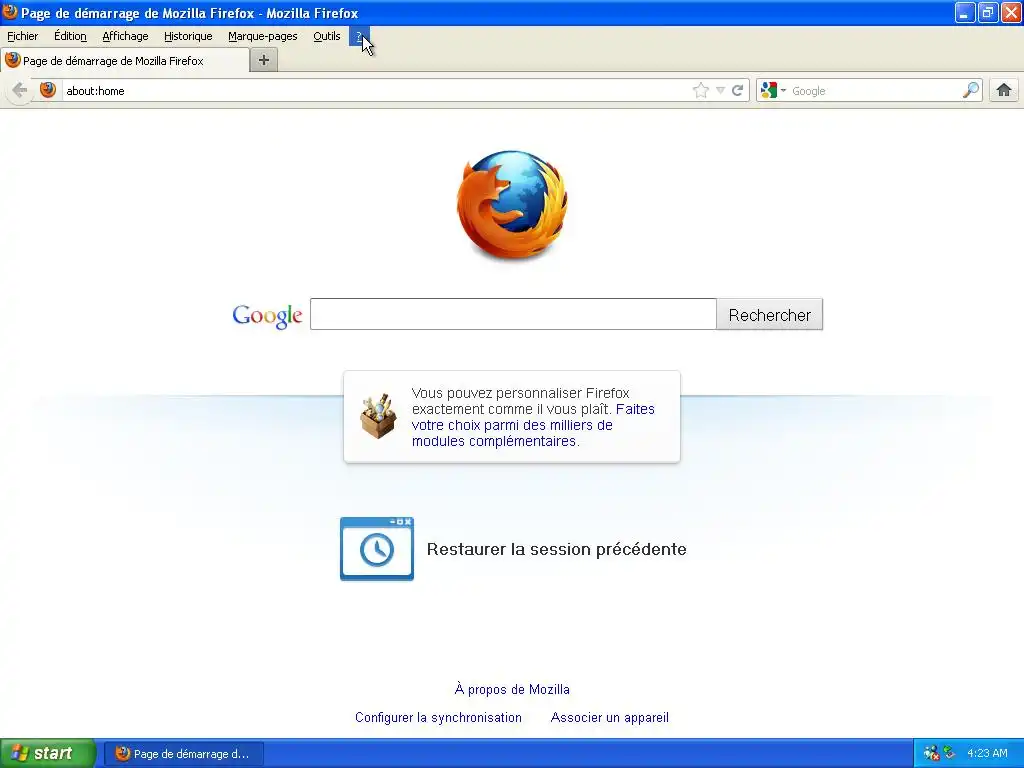
Task: Click the 4:23 AM clock in tray
Action: [x=987, y=753]
